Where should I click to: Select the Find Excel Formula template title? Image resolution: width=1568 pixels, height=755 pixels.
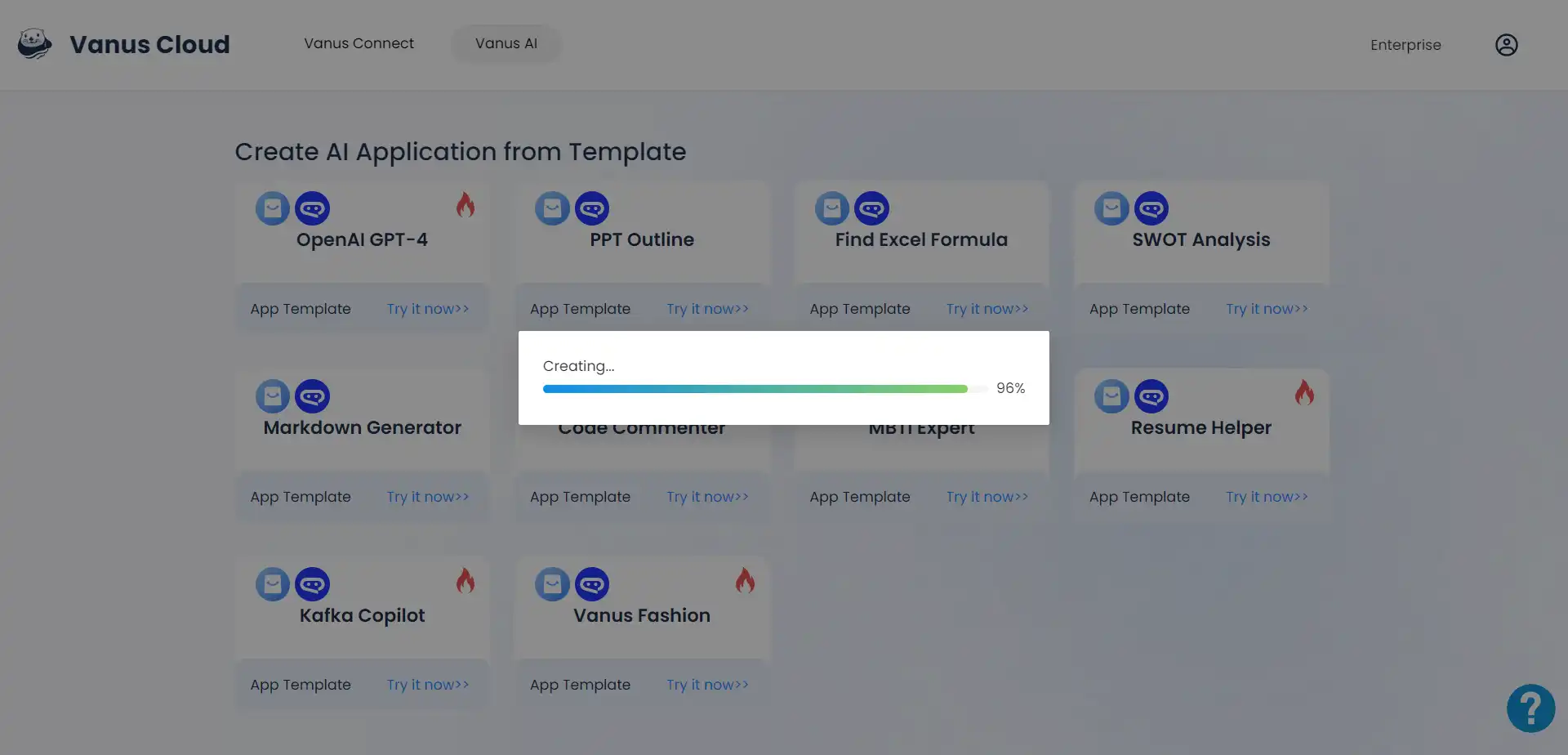tap(921, 239)
